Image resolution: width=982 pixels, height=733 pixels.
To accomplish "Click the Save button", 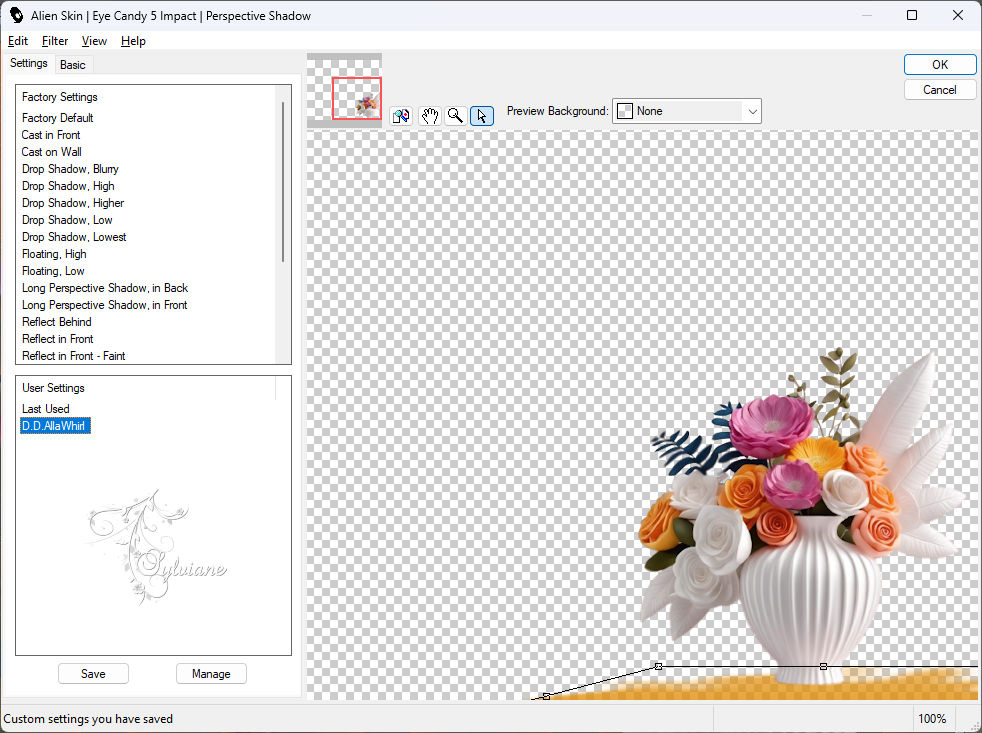I will pos(93,673).
